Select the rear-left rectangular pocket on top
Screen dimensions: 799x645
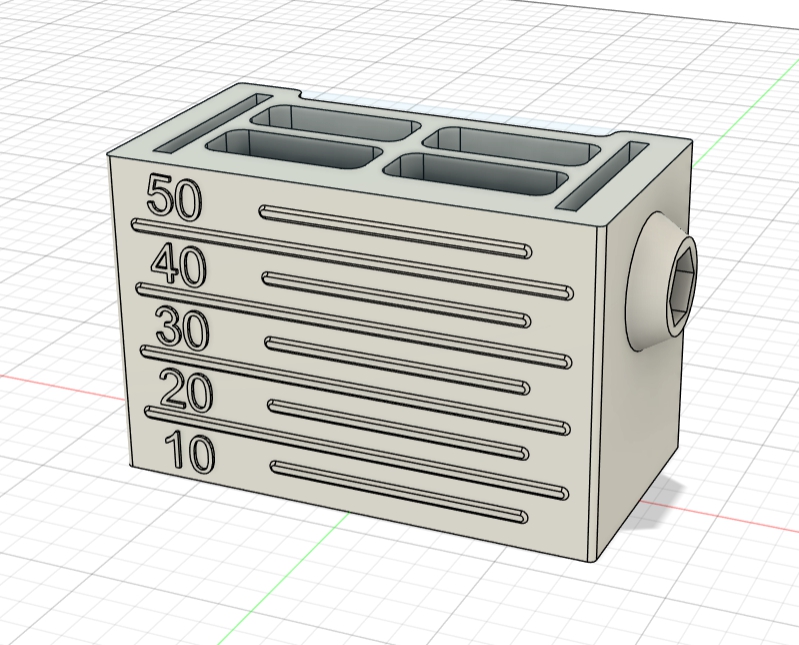[336, 122]
